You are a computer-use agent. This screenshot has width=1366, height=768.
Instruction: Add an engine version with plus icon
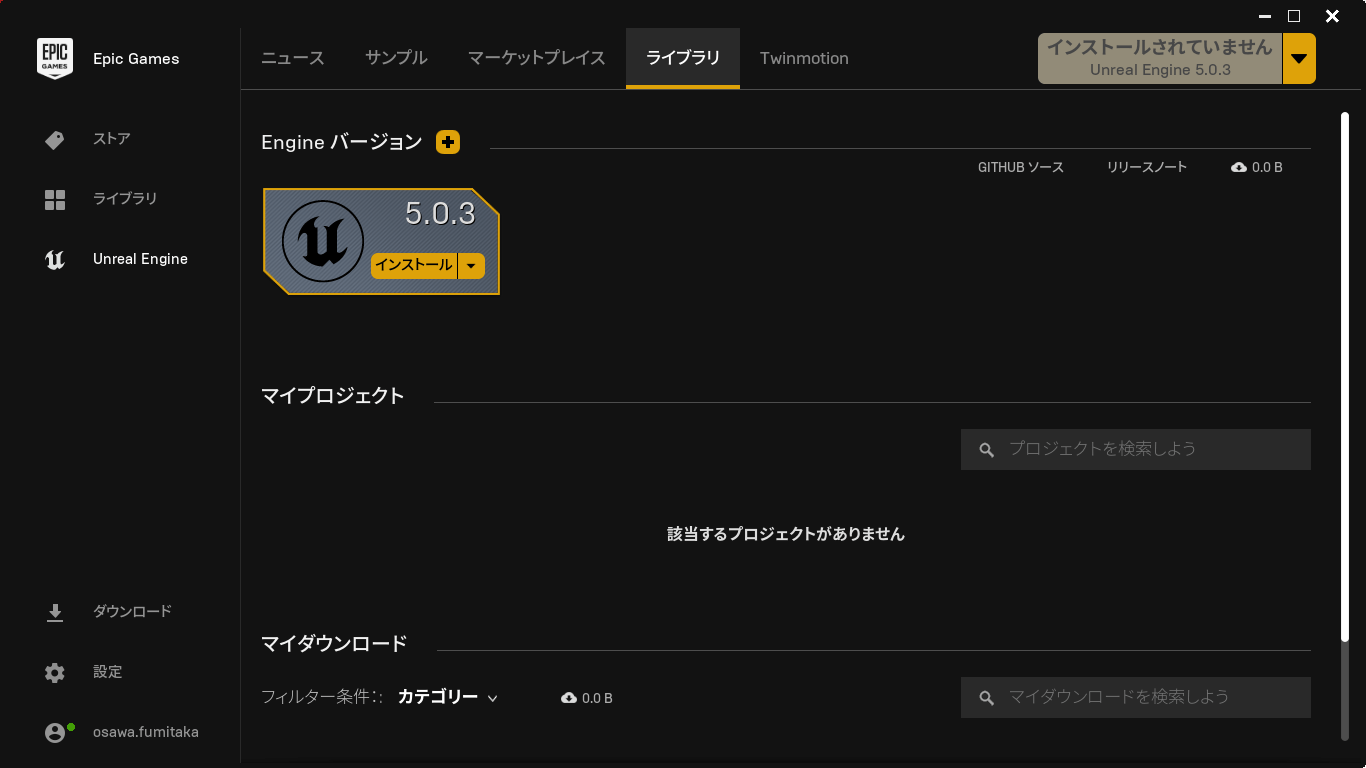click(448, 142)
